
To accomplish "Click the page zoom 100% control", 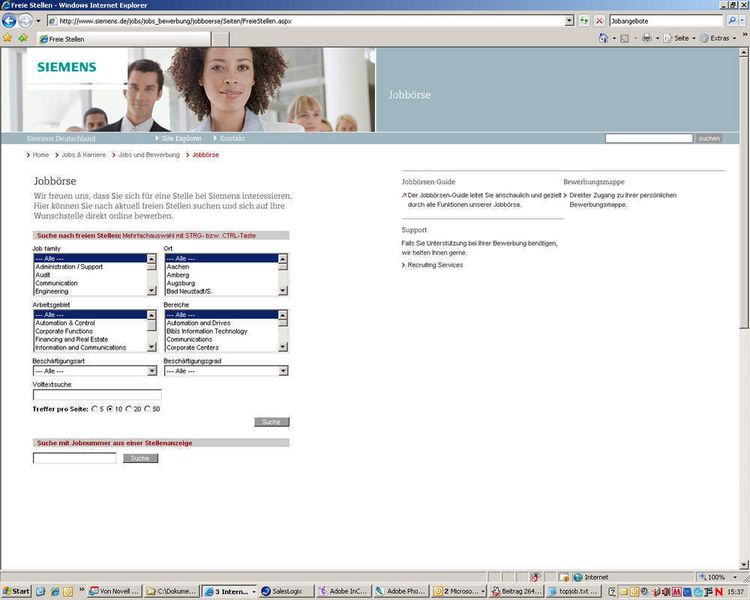I will (x=717, y=577).
